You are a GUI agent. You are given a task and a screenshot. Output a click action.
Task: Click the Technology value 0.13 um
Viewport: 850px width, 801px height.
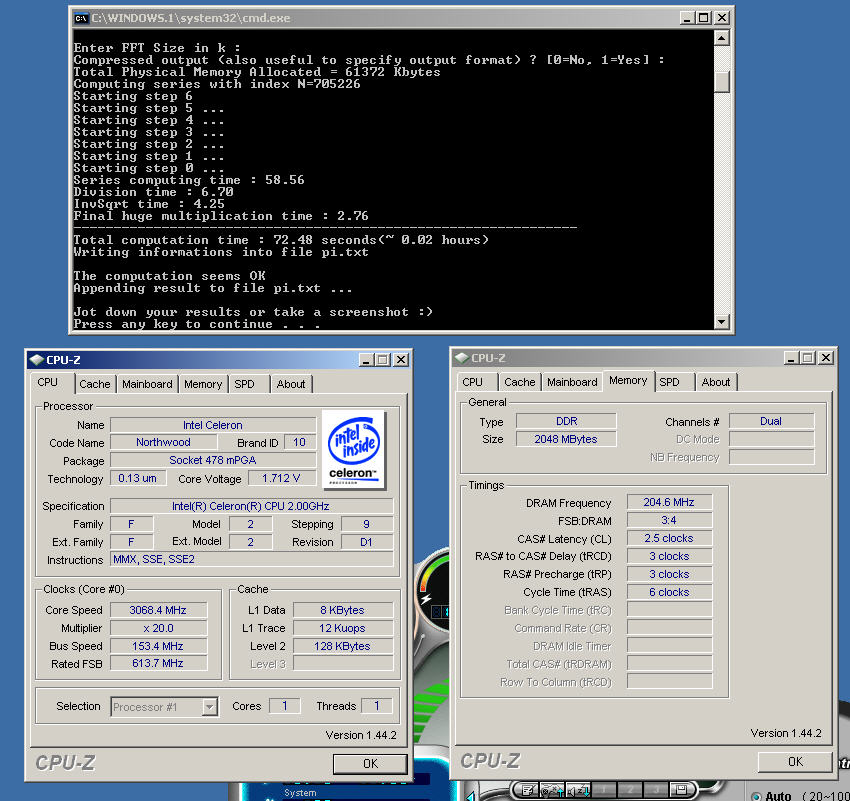click(138, 478)
